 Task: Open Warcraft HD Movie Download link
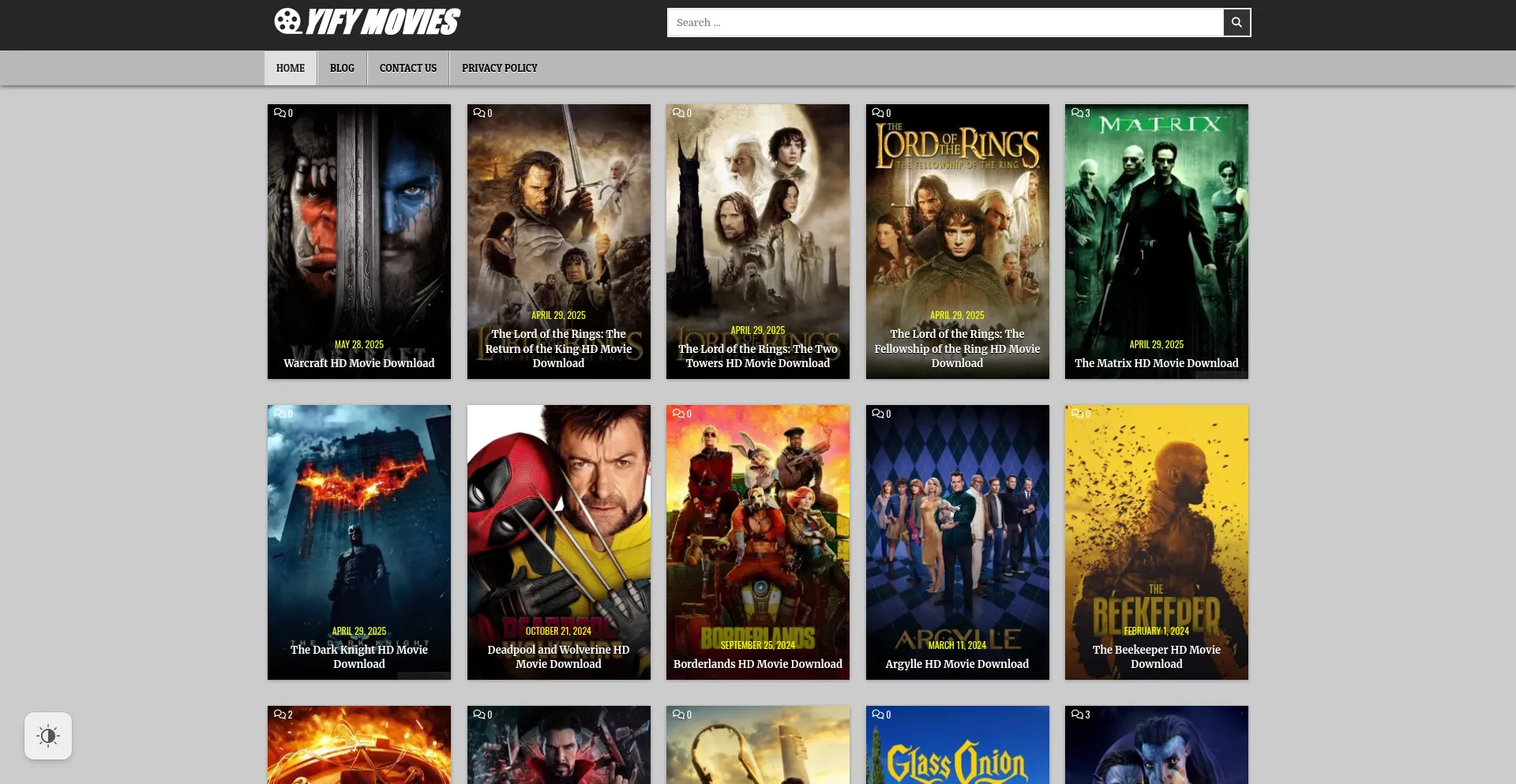(x=358, y=363)
